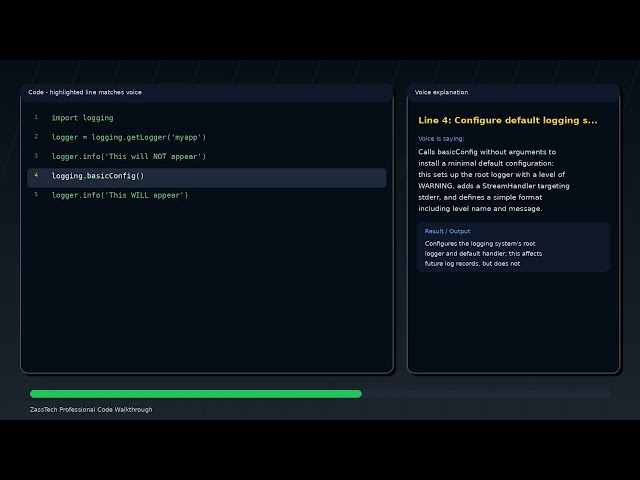This screenshot has height=480, width=640.
Task: Select line 2 with logging.getLogger('myapp')
Action: [x=129, y=137]
